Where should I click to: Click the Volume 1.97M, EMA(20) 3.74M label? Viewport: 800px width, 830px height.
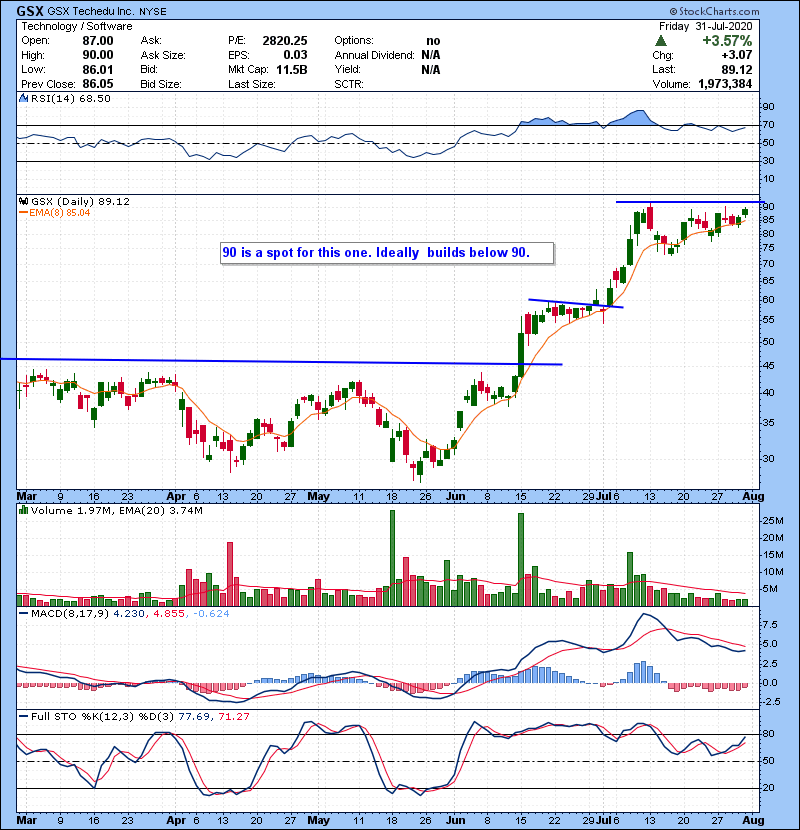click(116, 511)
